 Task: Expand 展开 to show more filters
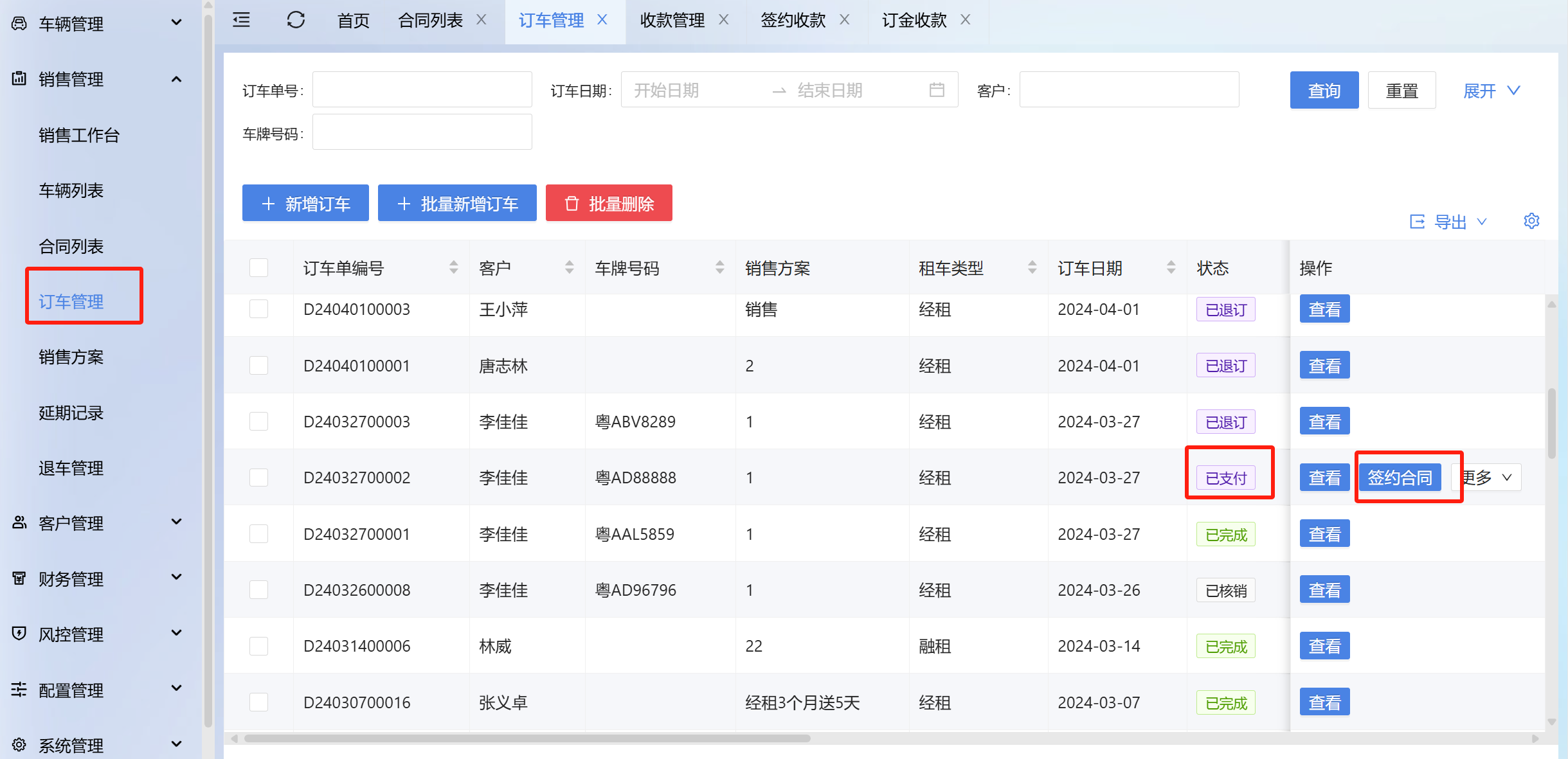(1491, 91)
